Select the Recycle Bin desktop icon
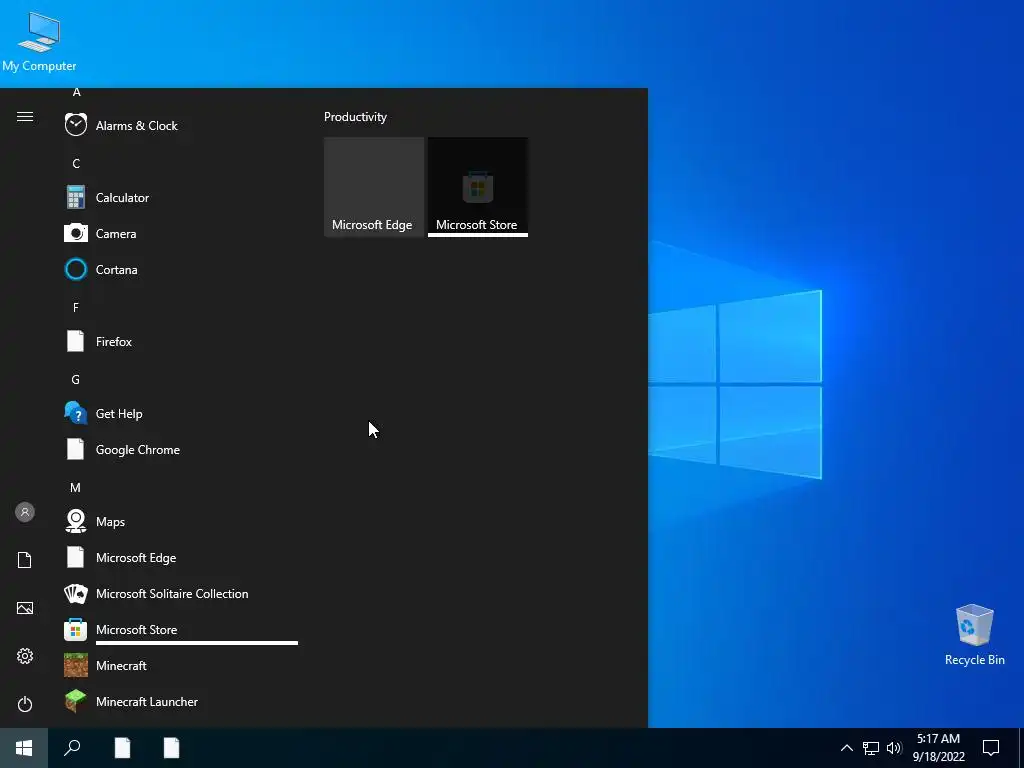 tap(974, 634)
